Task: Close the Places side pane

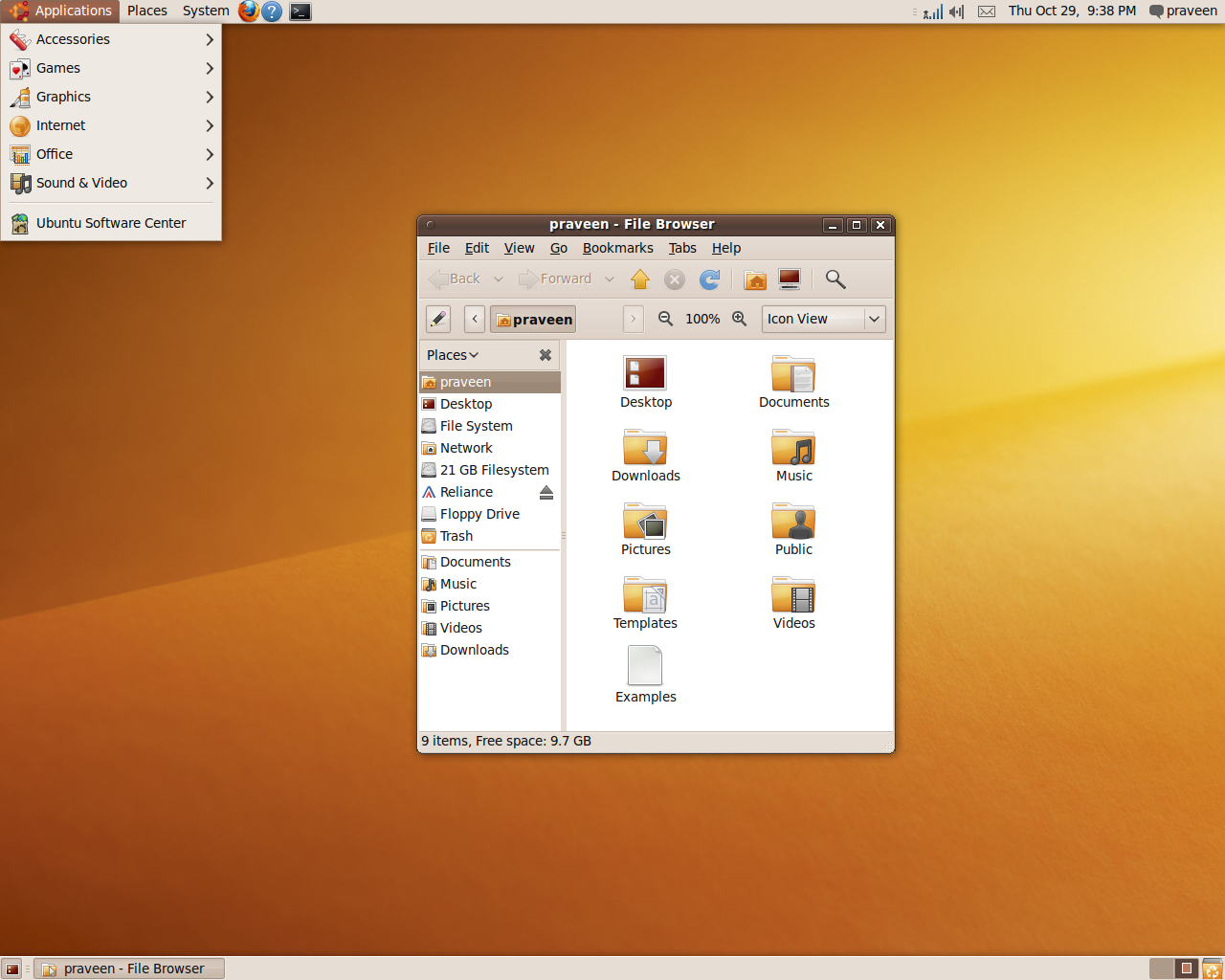Action: pyautogui.click(x=546, y=355)
